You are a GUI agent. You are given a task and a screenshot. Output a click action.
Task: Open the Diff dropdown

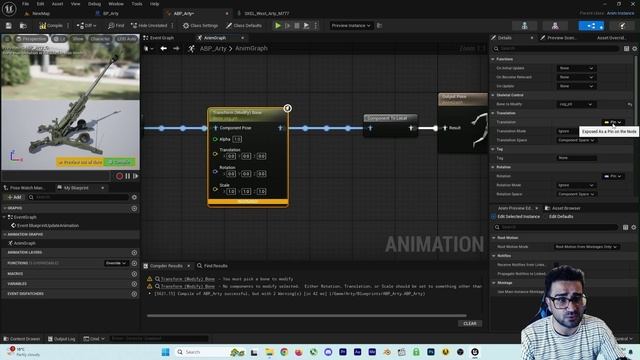click(86, 26)
